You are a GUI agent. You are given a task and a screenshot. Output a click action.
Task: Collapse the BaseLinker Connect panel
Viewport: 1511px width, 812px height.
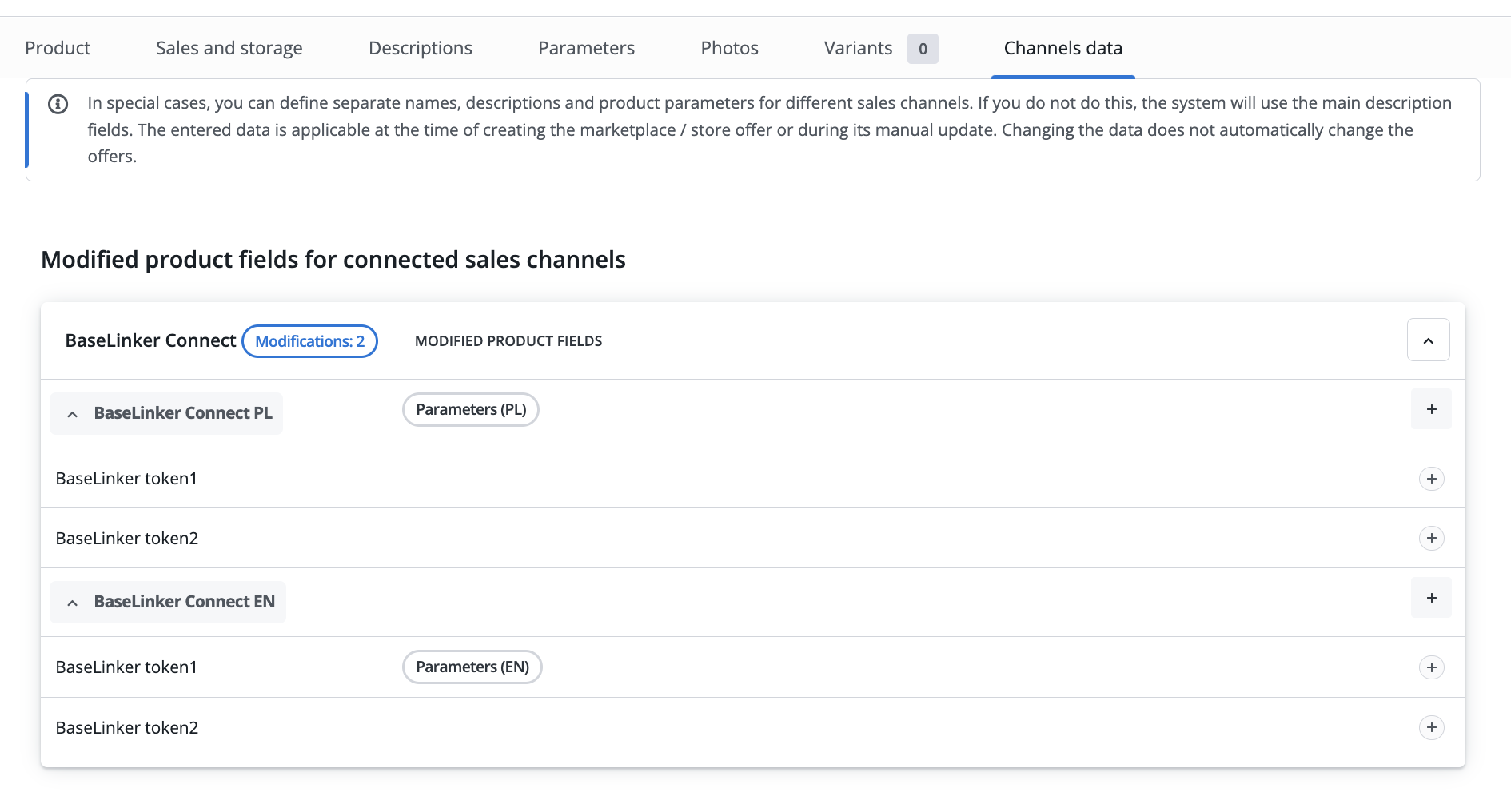click(1428, 340)
